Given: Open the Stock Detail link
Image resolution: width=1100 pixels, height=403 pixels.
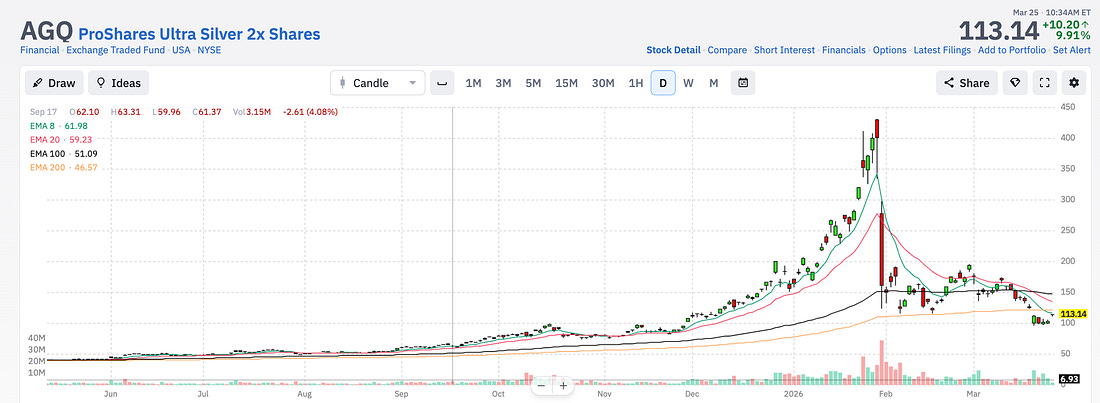Looking at the screenshot, I should [673, 50].
